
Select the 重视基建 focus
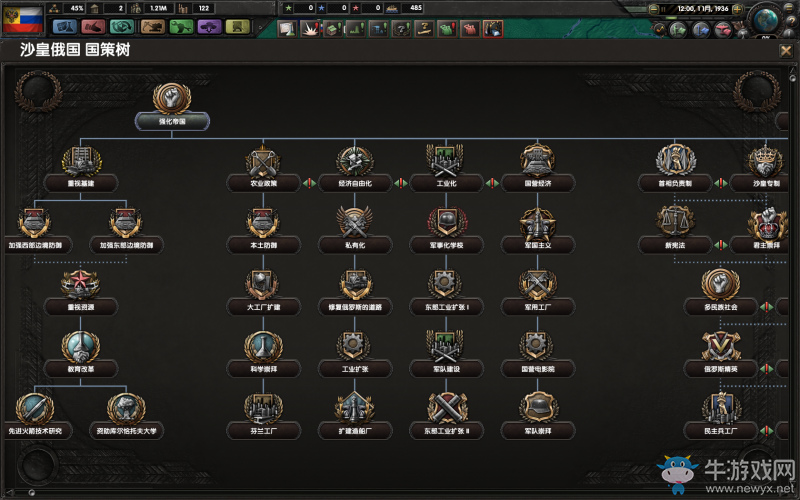pos(81,183)
